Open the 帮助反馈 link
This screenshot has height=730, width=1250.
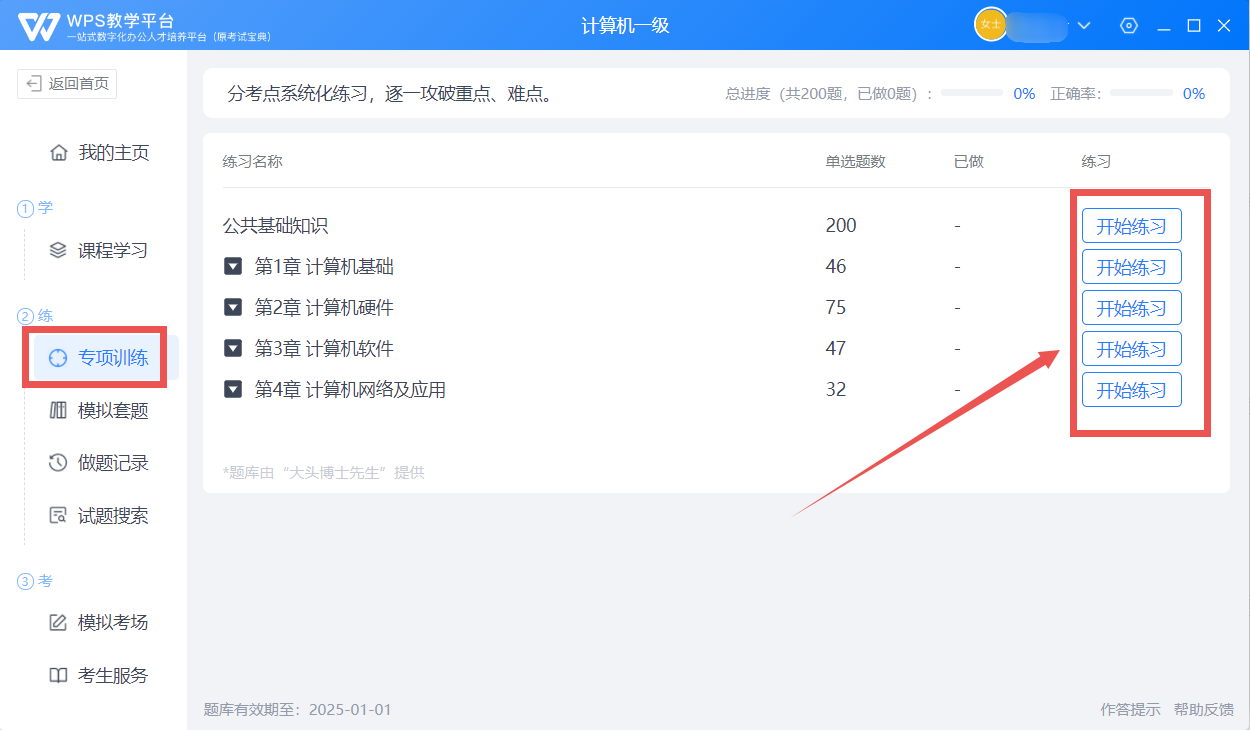(1203, 709)
